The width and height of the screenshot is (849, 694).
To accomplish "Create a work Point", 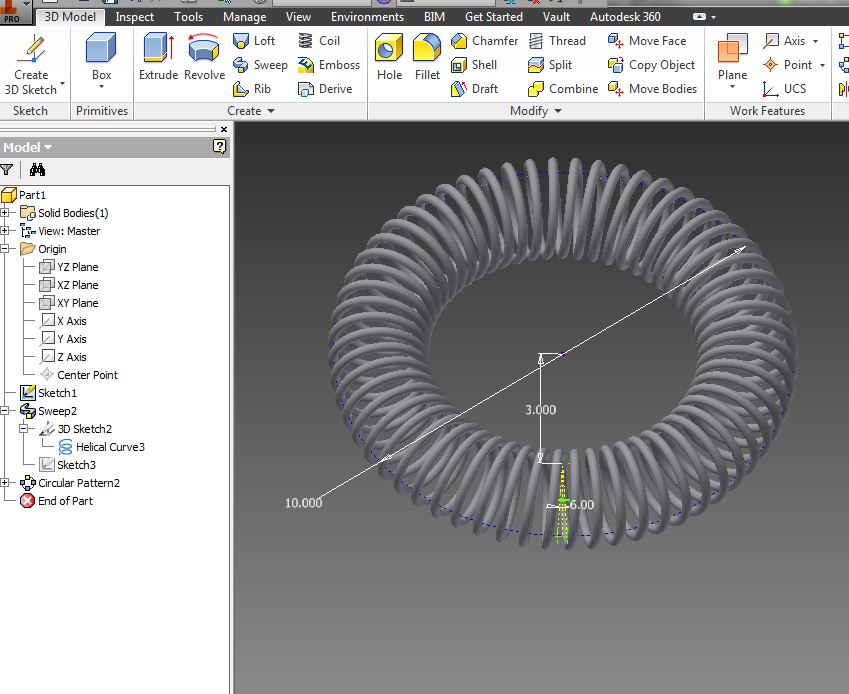I will click(x=787, y=65).
